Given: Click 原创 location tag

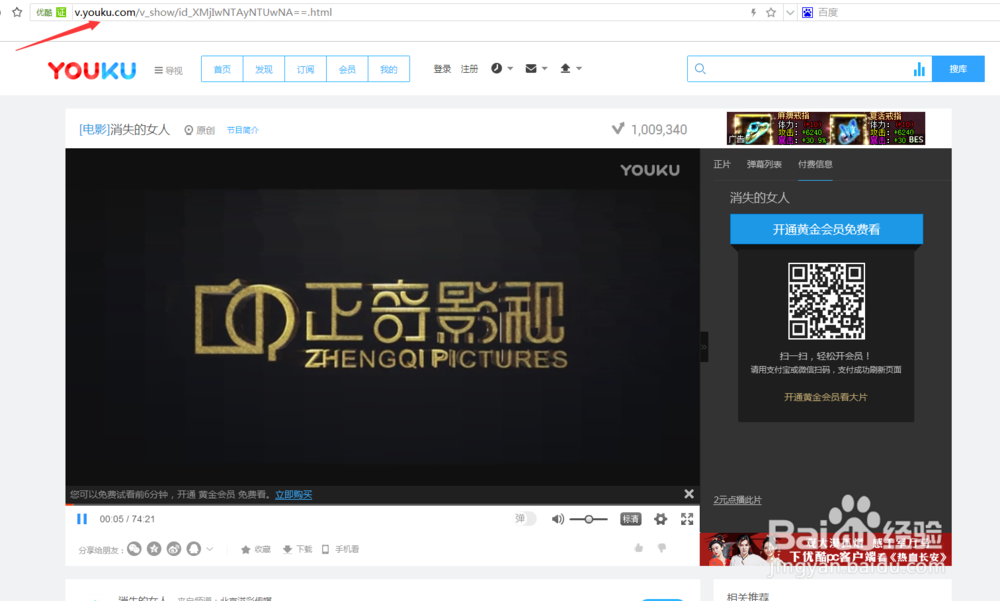Looking at the screenshot, I should point(200,130).
